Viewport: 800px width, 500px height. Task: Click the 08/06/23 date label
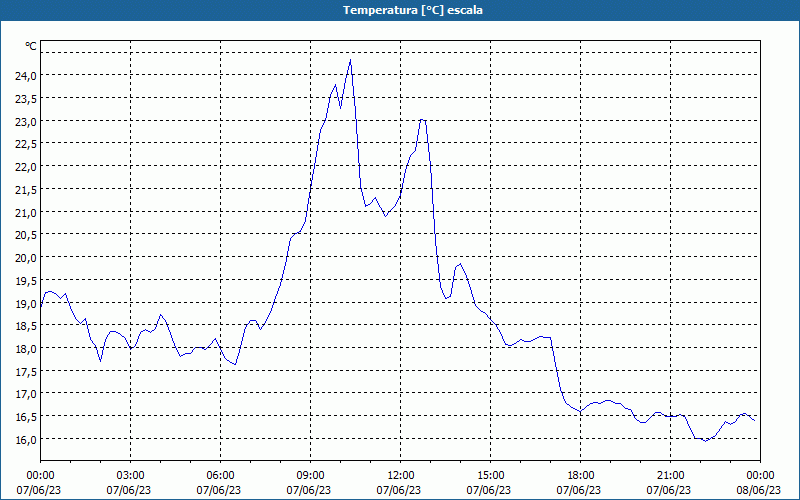coord(759,490)
